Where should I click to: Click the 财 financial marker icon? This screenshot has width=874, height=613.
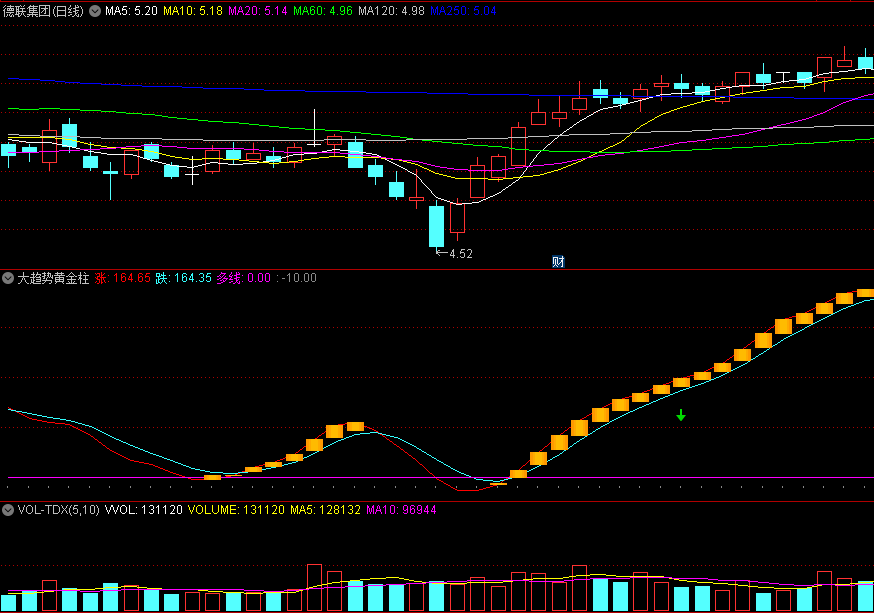(x=558, y=261)
